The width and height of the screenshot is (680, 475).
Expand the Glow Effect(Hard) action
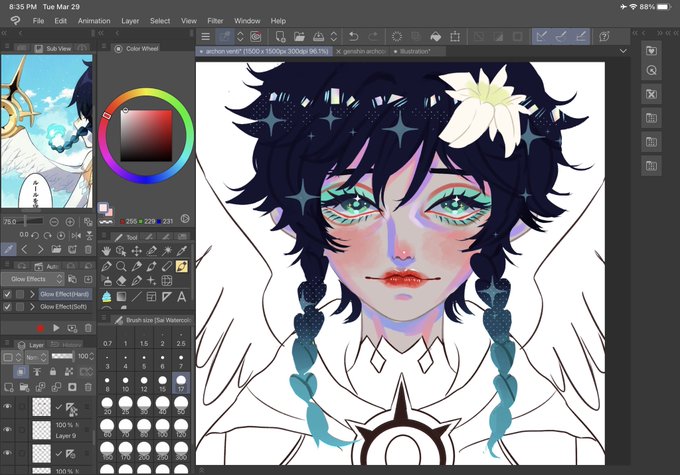(x=32, y=294)
